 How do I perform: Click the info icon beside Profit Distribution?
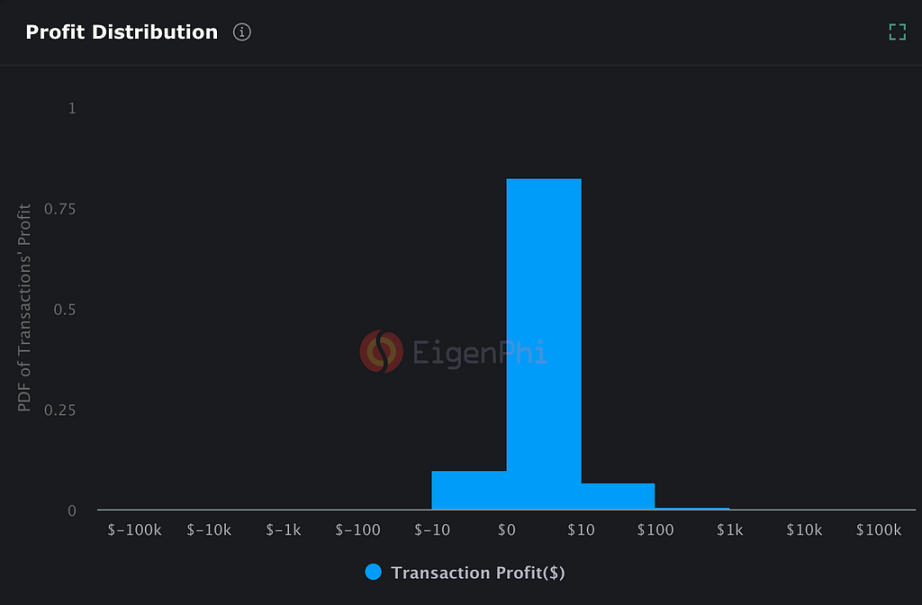(x=242, y=32)
